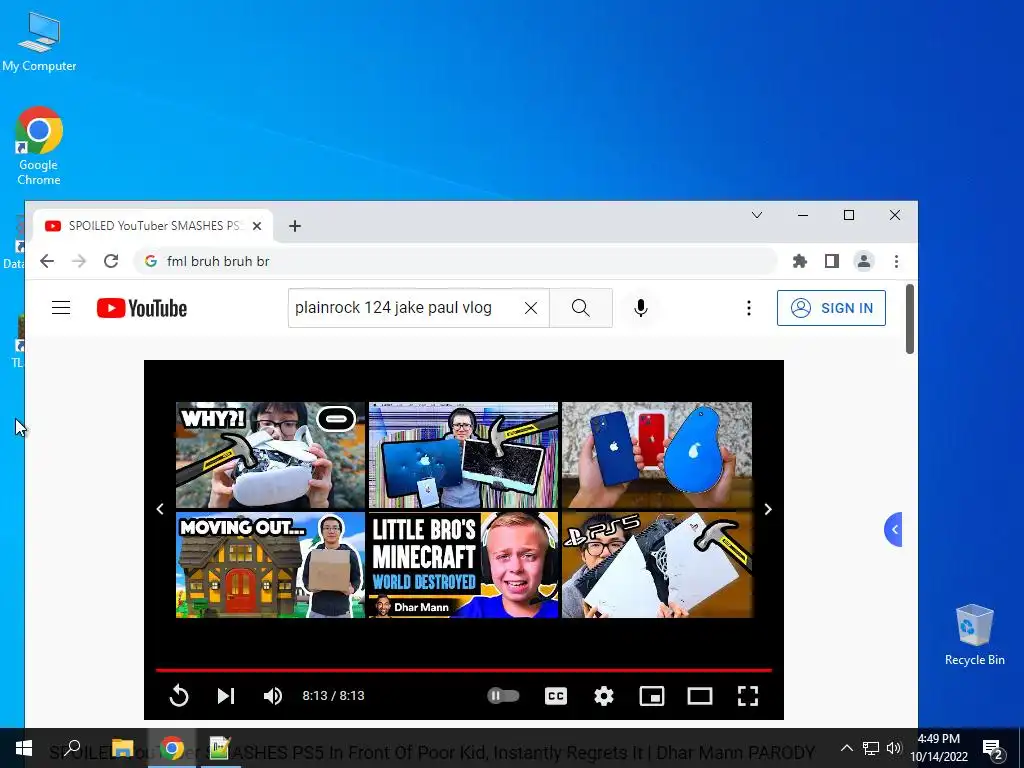Click Chrome icon in the taskbar
This screenshot has width=1024, height=768.
tap(172, 748)
